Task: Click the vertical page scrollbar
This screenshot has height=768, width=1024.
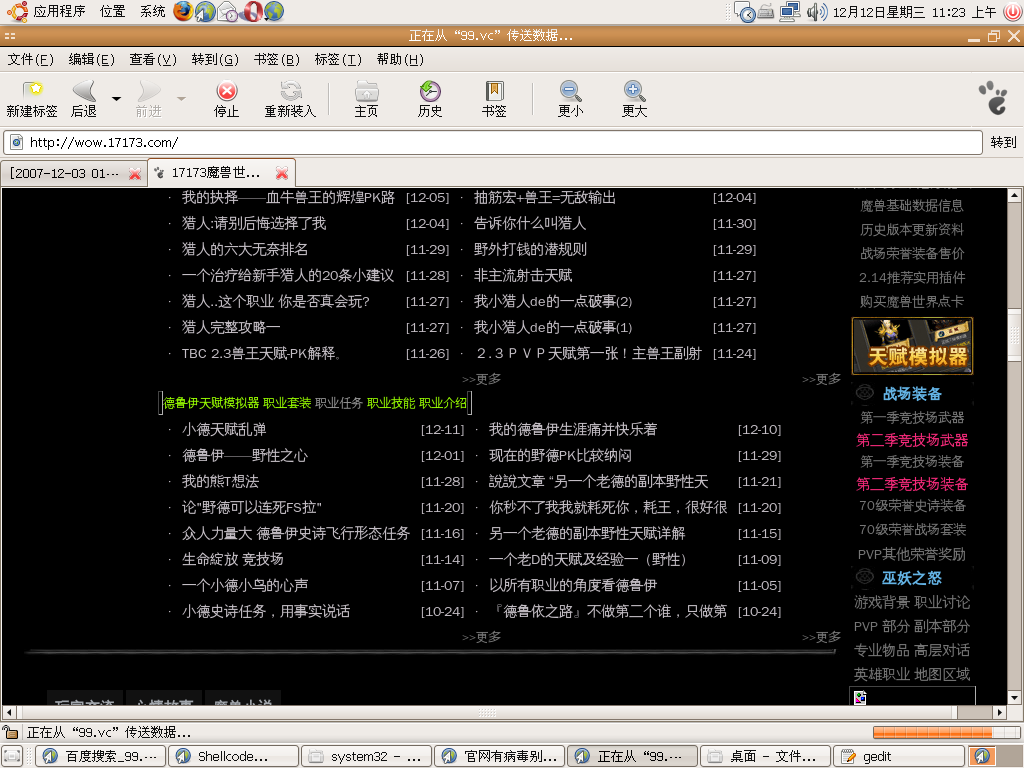Action: (1014, 446)
